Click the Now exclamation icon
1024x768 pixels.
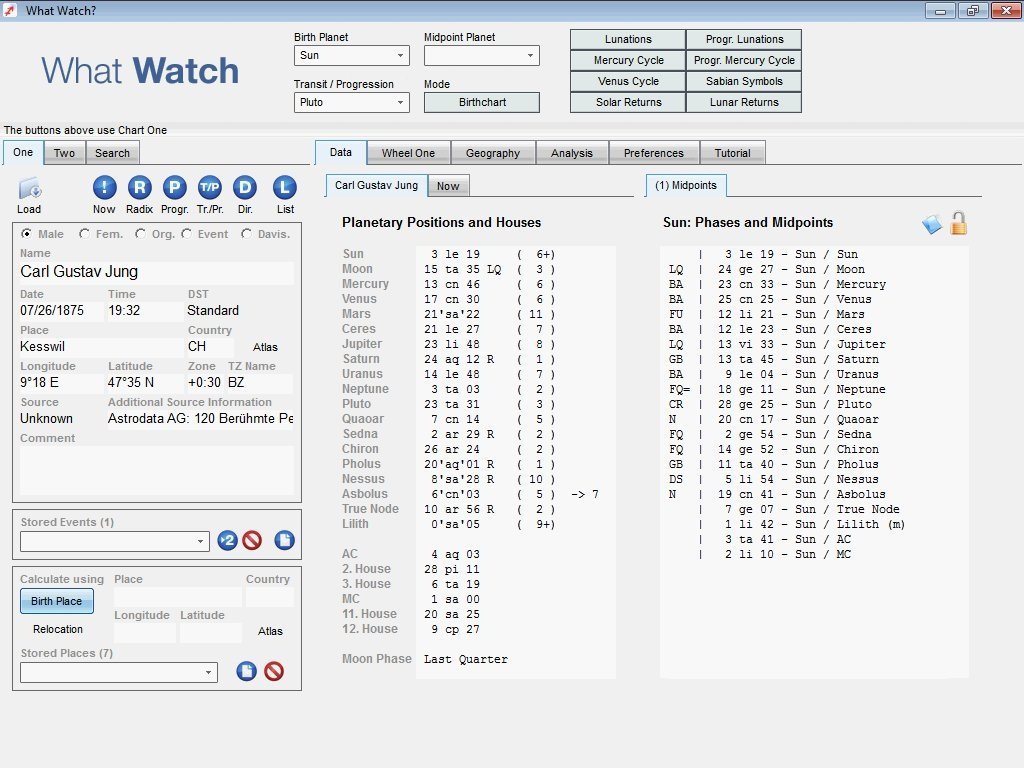pyautogui.click(x=104, y=188)
